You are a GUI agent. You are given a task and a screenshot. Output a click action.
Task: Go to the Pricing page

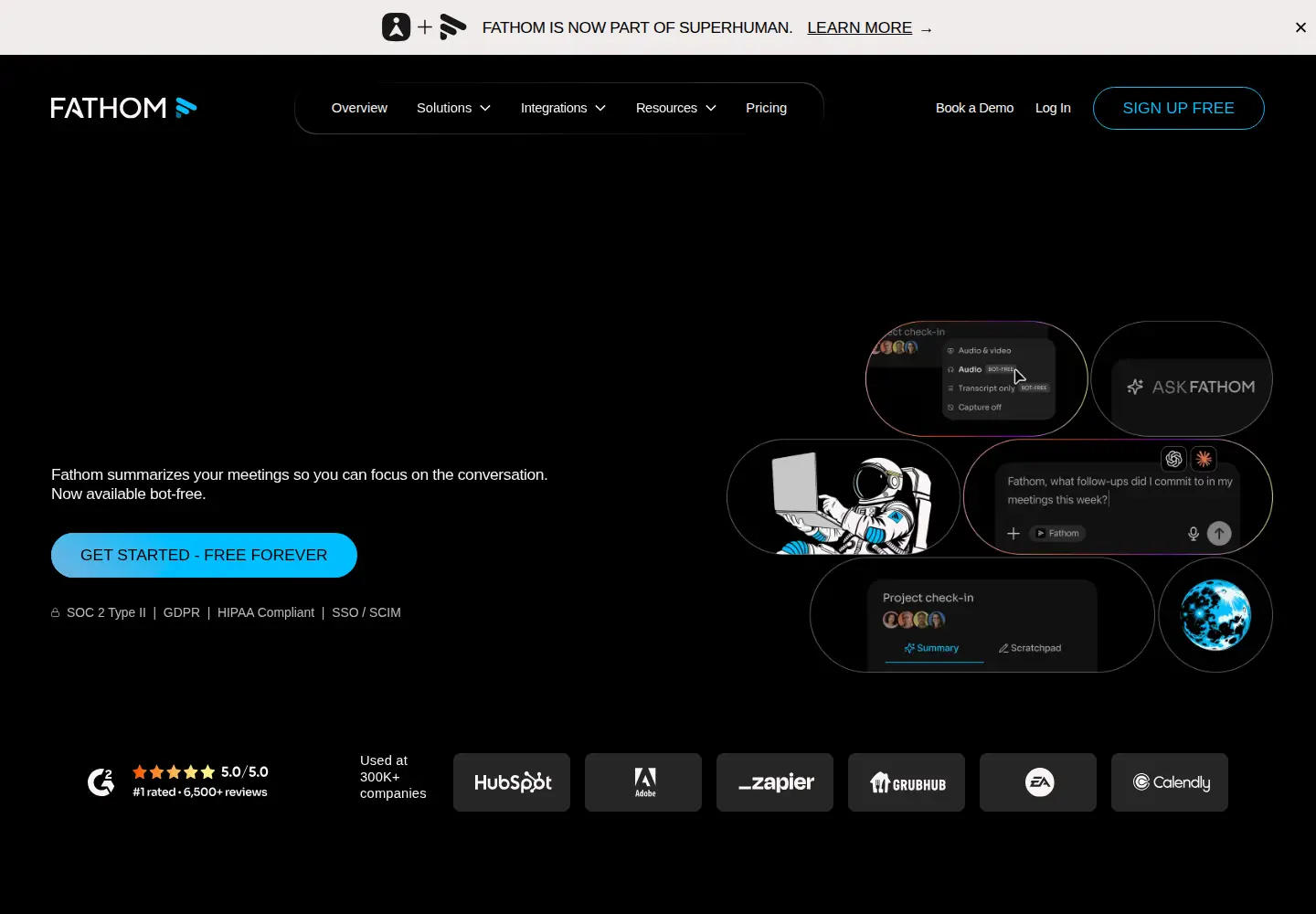point(766,108)
